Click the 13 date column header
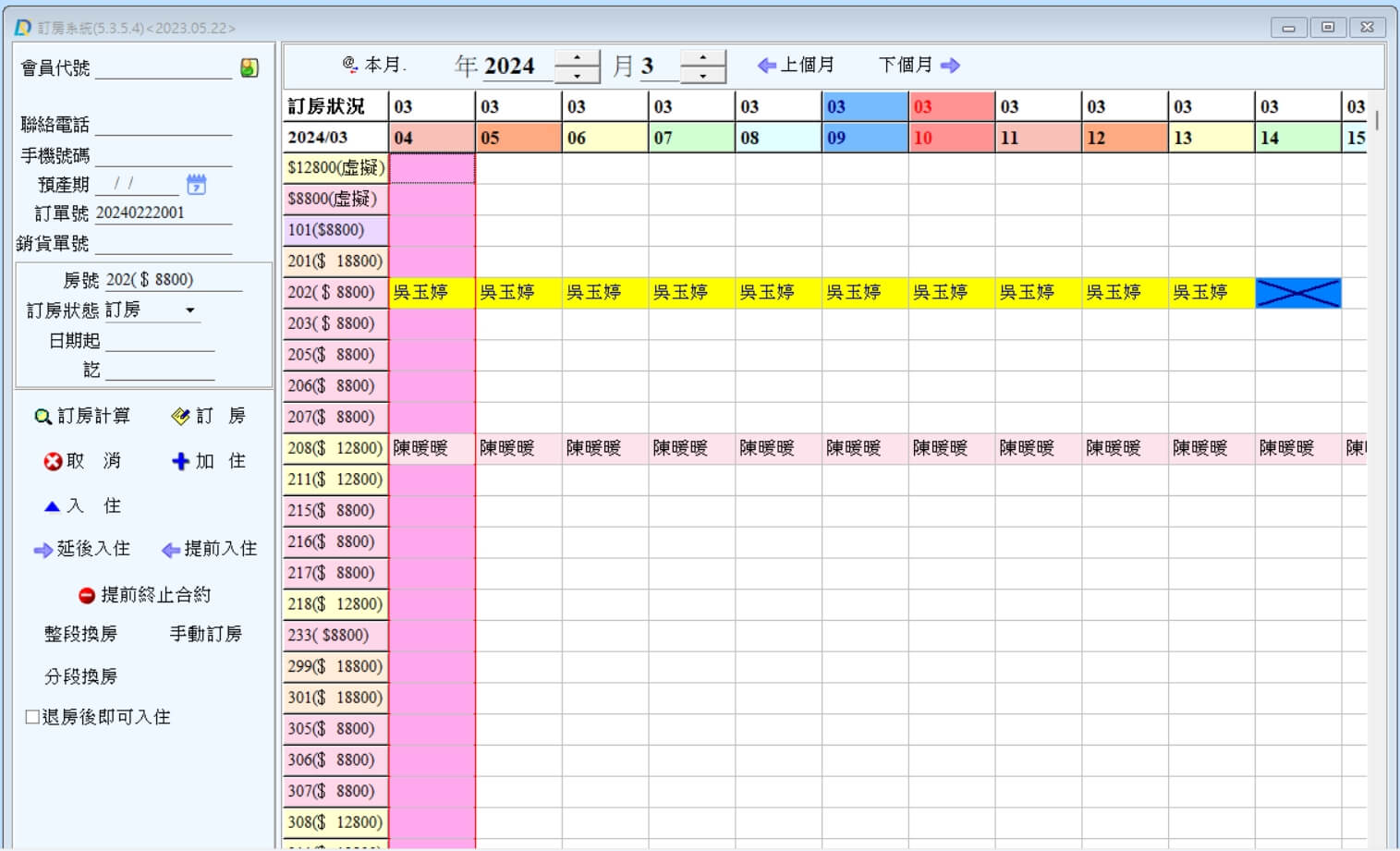 (1211, 138)
